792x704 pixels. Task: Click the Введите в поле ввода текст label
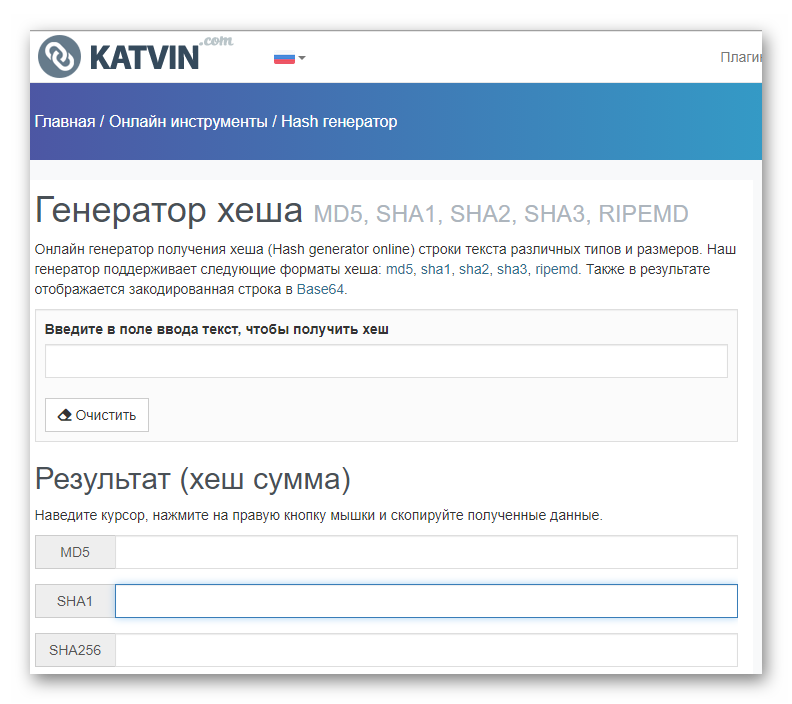point(217,329)
